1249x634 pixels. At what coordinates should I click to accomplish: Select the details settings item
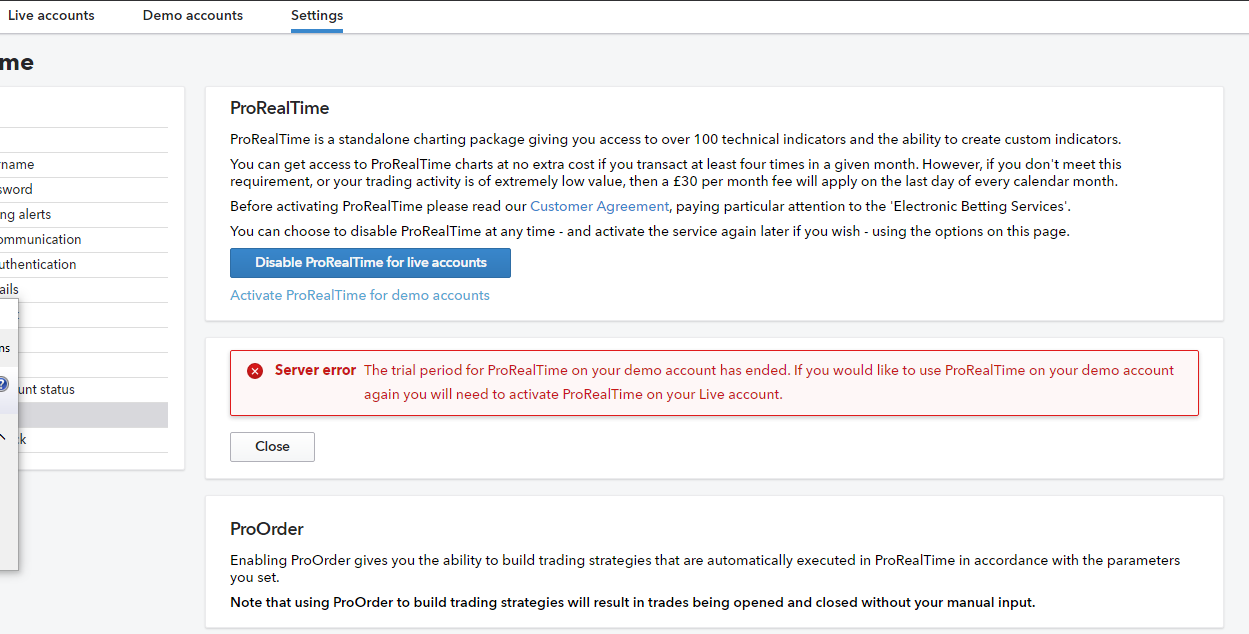[10, 290]
